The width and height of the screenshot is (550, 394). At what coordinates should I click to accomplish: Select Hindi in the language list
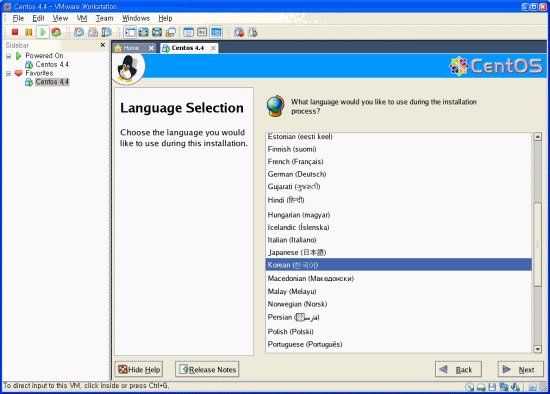tap(399, 200)
